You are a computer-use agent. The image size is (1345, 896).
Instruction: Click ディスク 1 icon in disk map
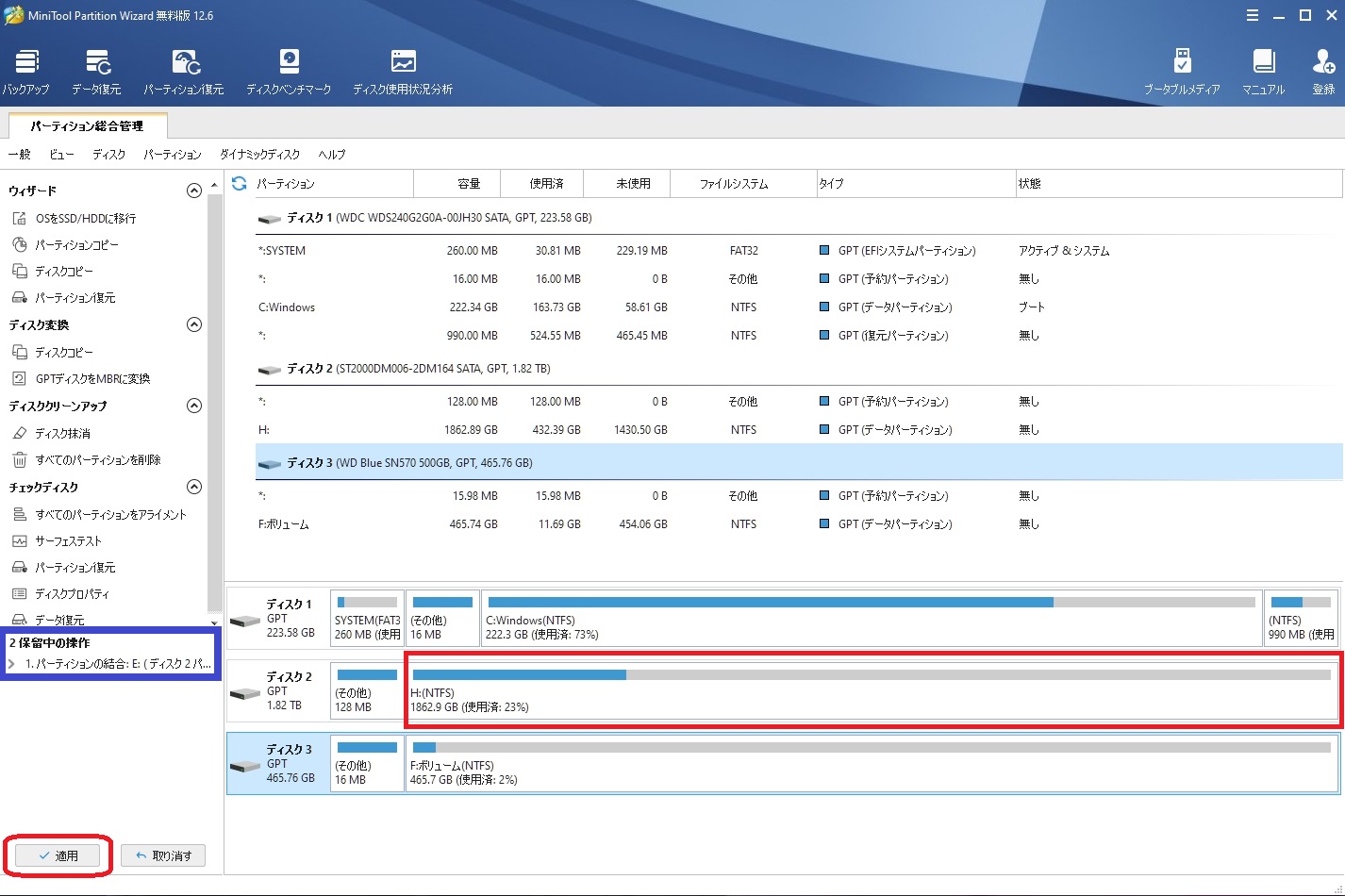click(245, 620)
